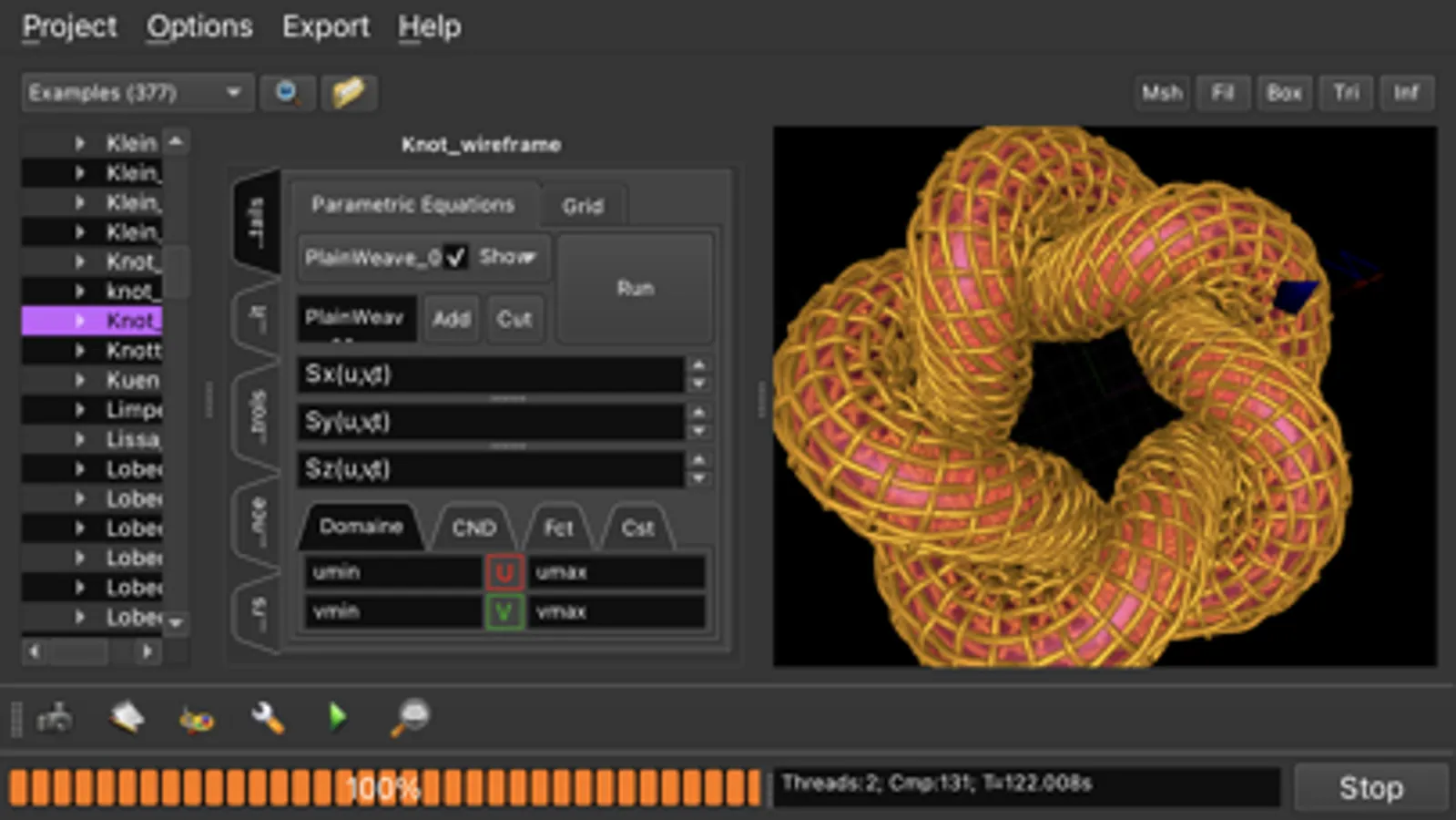Toggle the green V domain button

click(504, 611)
